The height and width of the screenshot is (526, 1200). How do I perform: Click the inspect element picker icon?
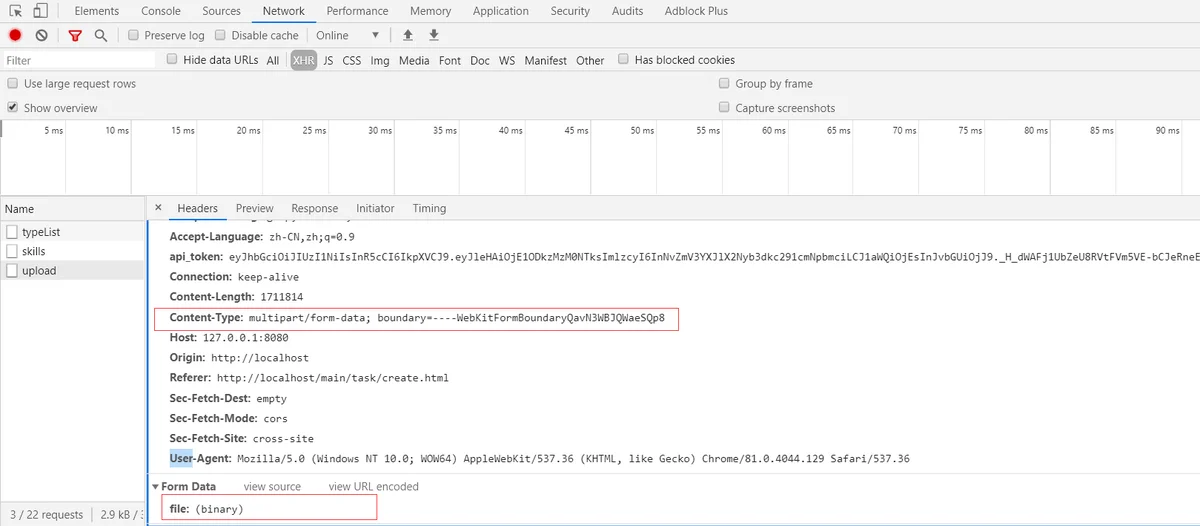coord(15,11)
